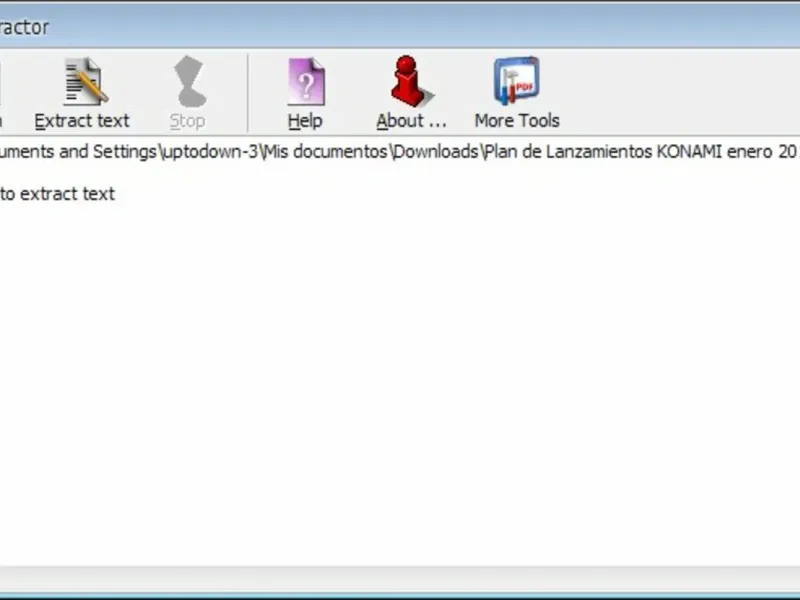Click the 'Extract text' toolbar label
The width and height of the screenshot is (800, 600).
coord(82,121)
